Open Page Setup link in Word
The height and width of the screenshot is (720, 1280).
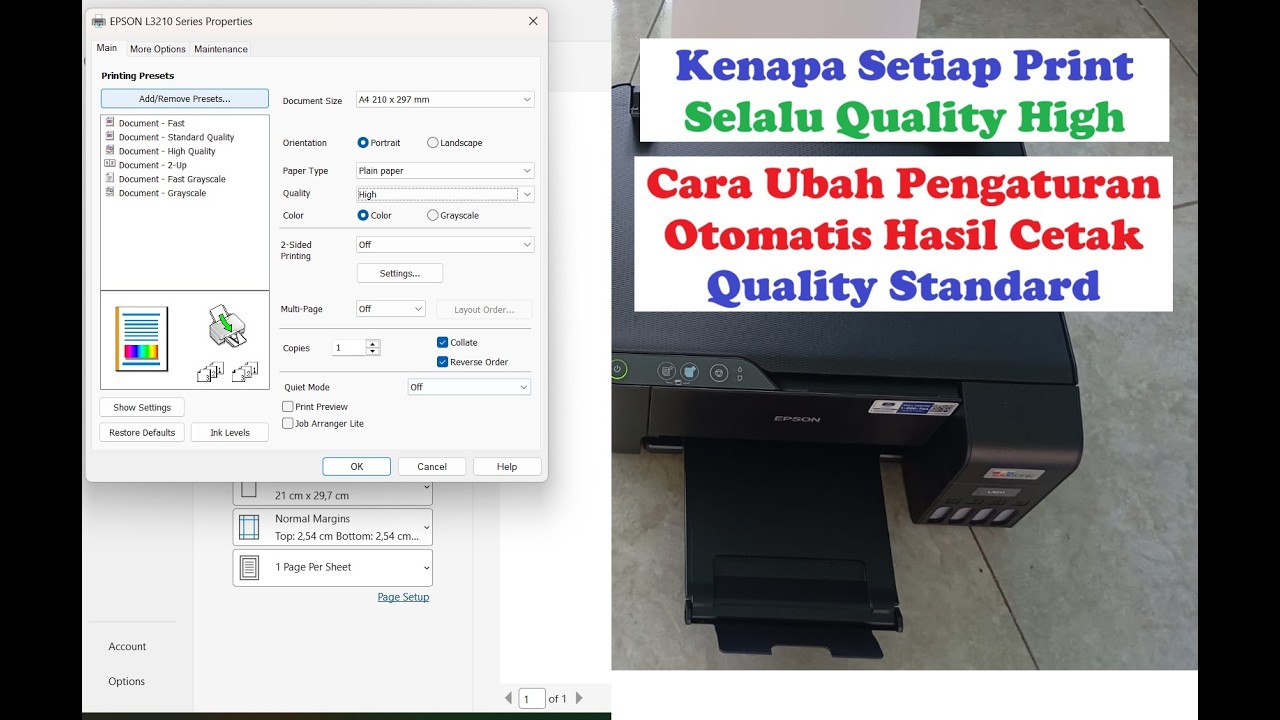pos(403,597)
